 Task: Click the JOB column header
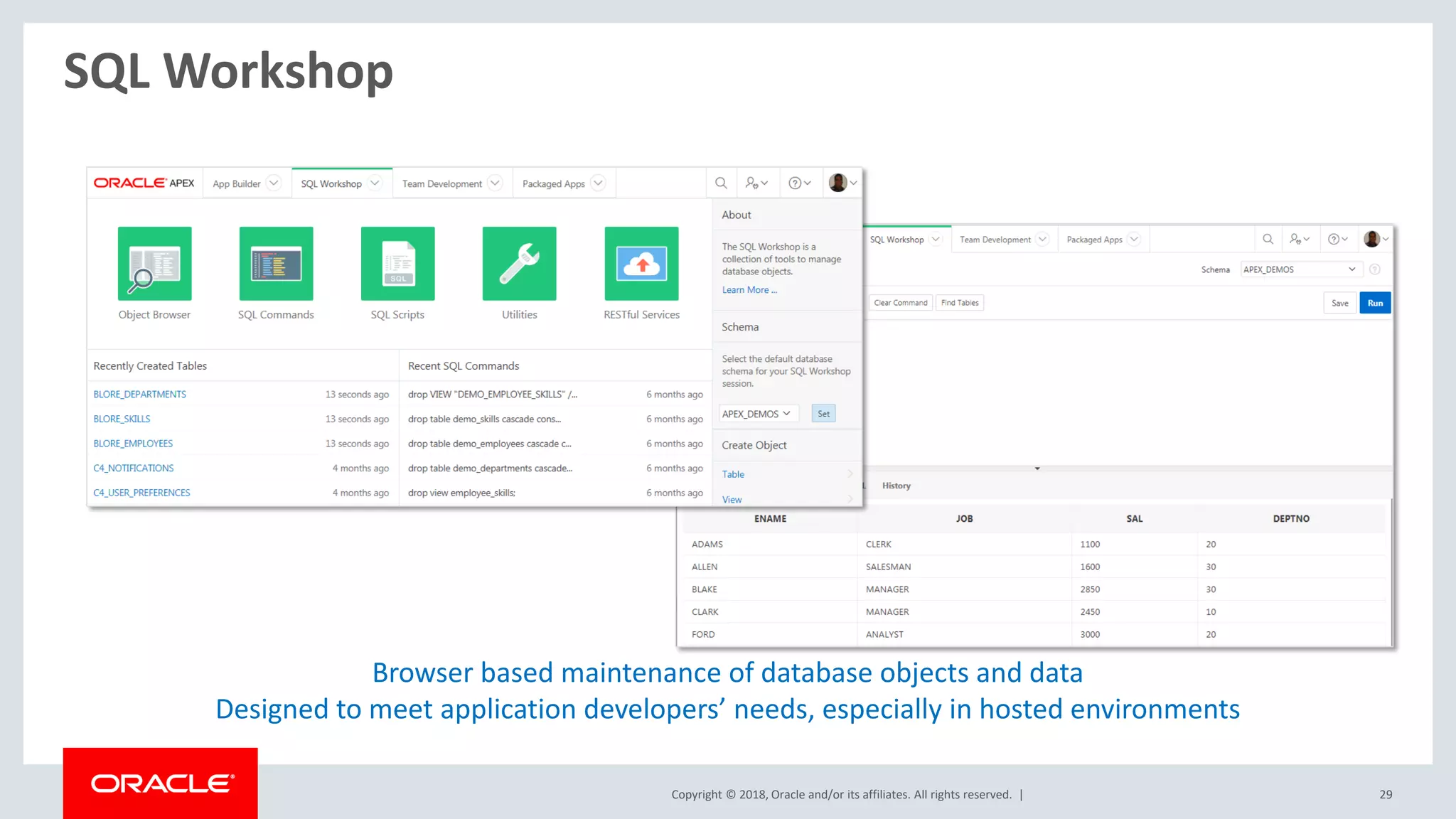pos(964,519)
